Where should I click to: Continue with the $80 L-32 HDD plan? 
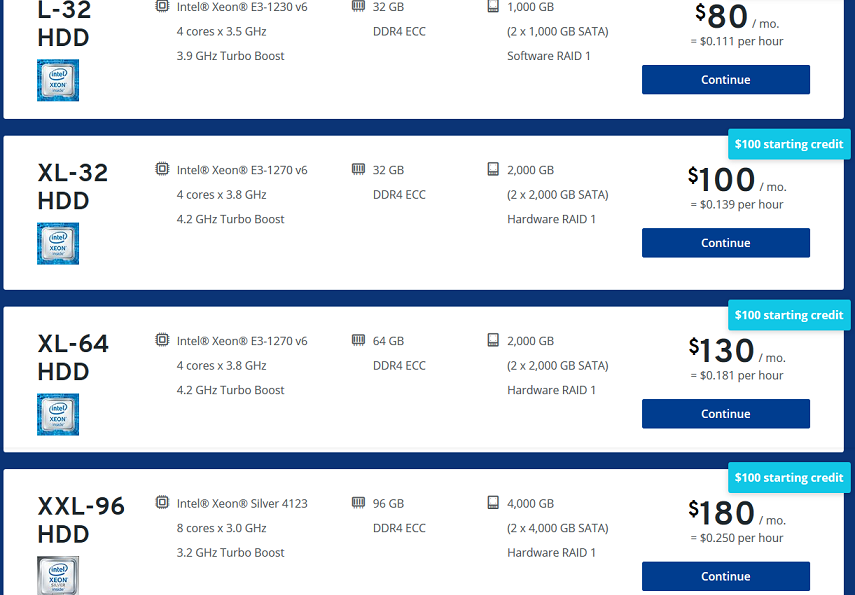click(x=726, y=80)
